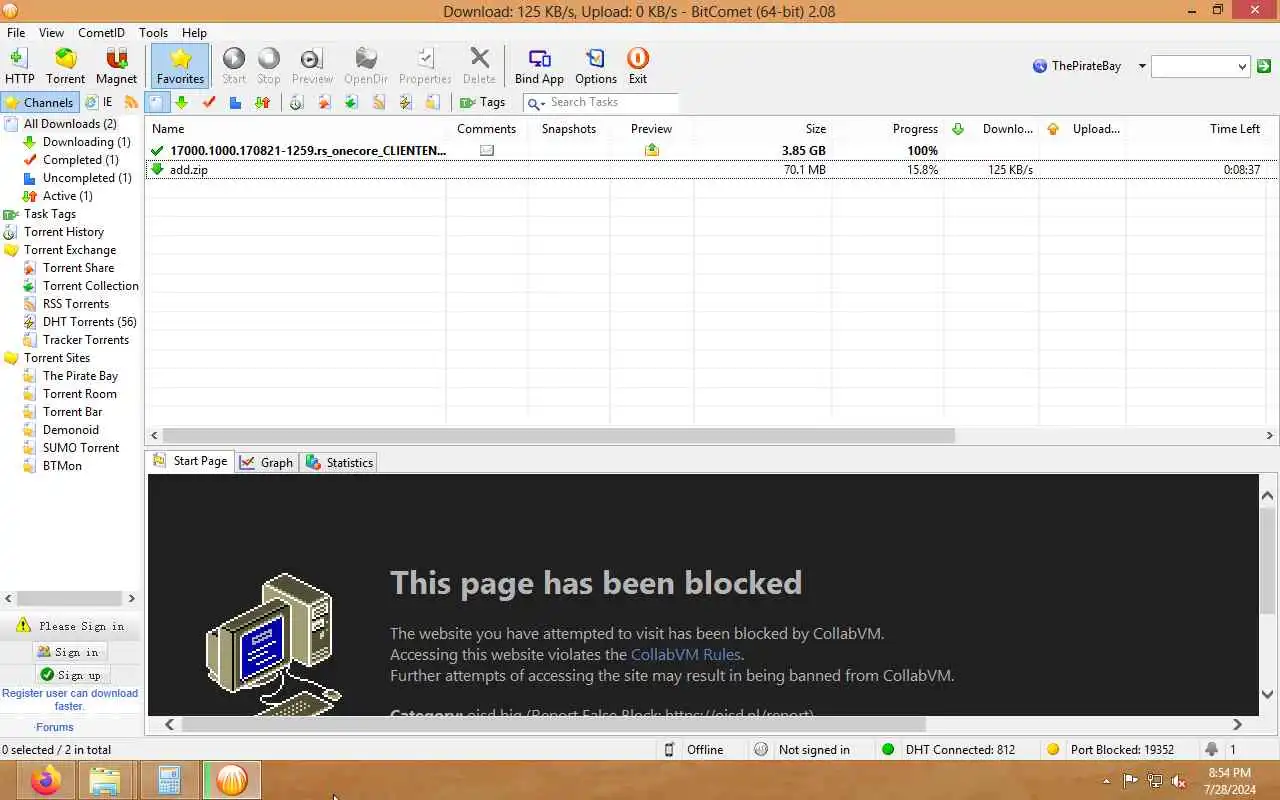Image resolution: width=1280 pixels, height=800 pixels.
Task: Click the Start task toolbar icon
Action: (234, 66)
